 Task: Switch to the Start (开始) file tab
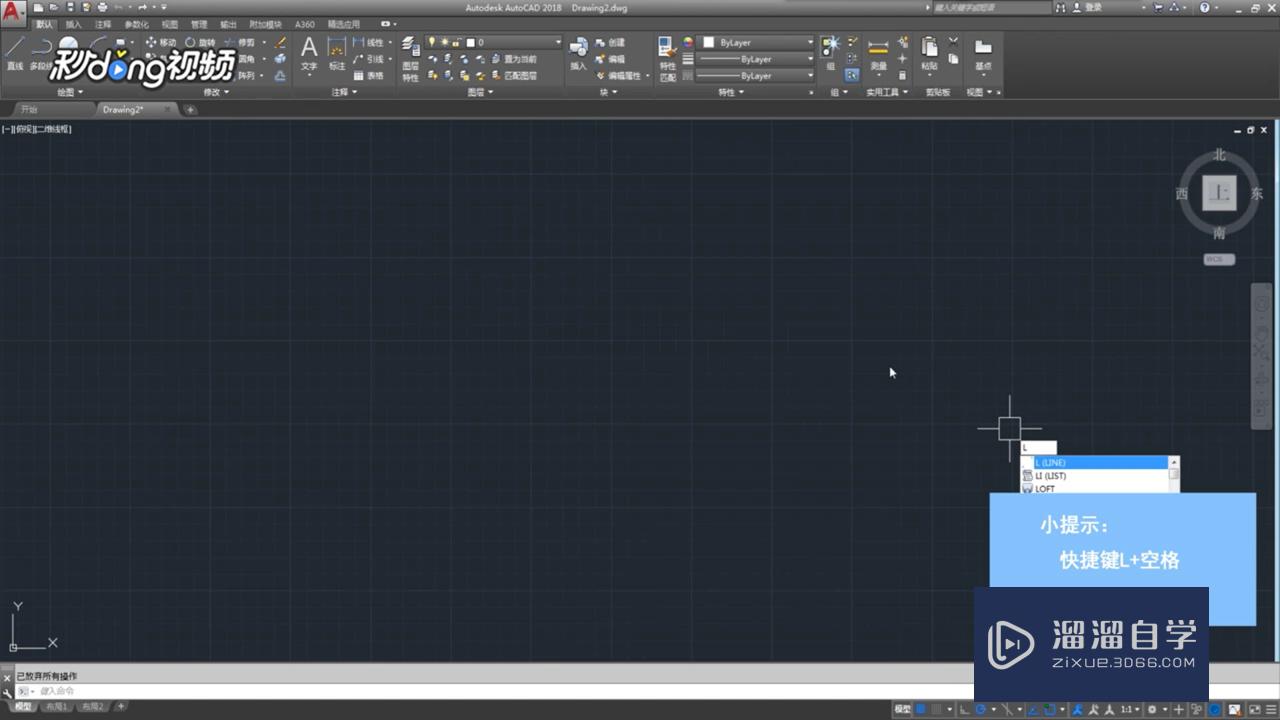coord(28,109)
